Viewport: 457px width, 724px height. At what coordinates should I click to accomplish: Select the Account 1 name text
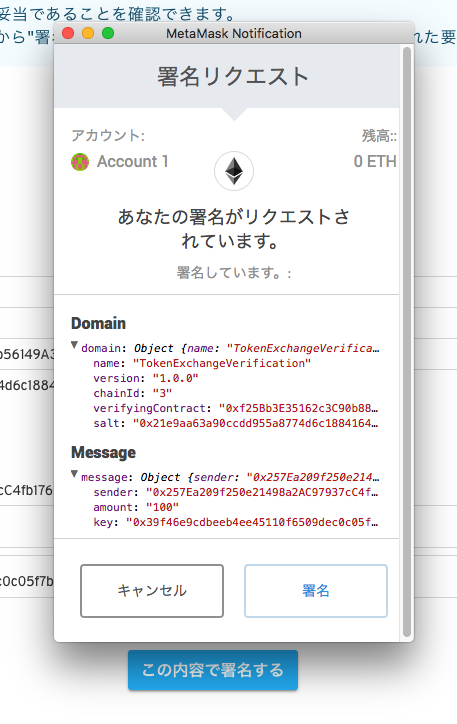point(132,162)
